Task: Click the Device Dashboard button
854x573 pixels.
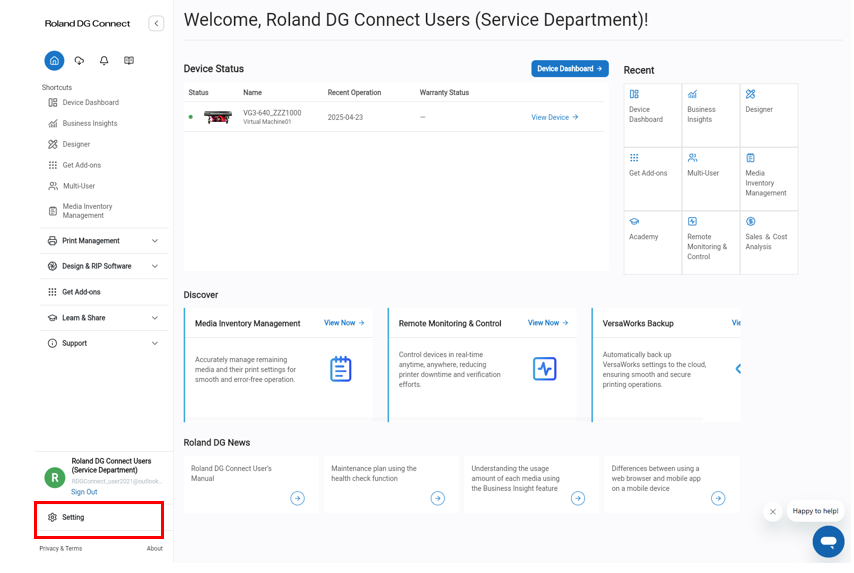Action: (x=570, y=69)
